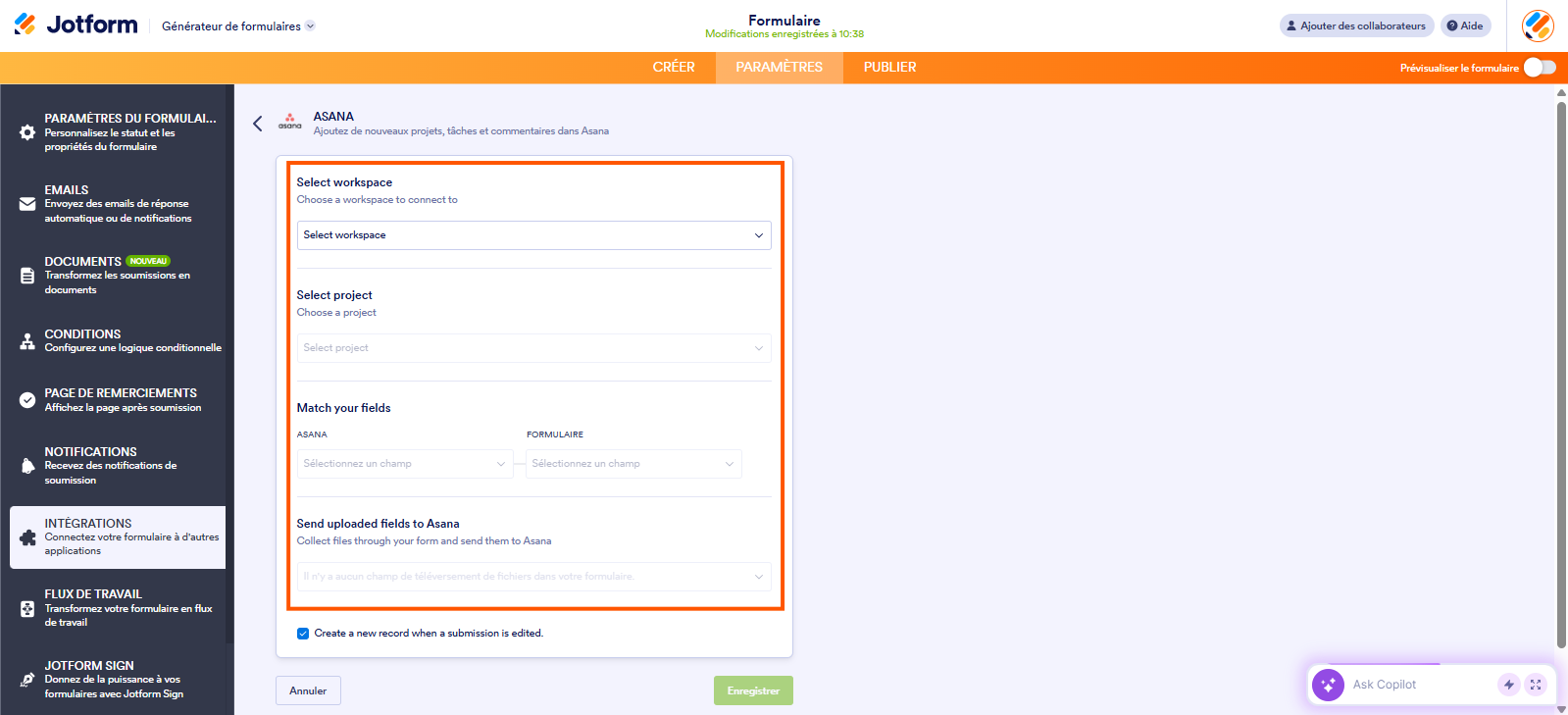
Task: Click the Notifications bell icon
Action: [27, 466]
